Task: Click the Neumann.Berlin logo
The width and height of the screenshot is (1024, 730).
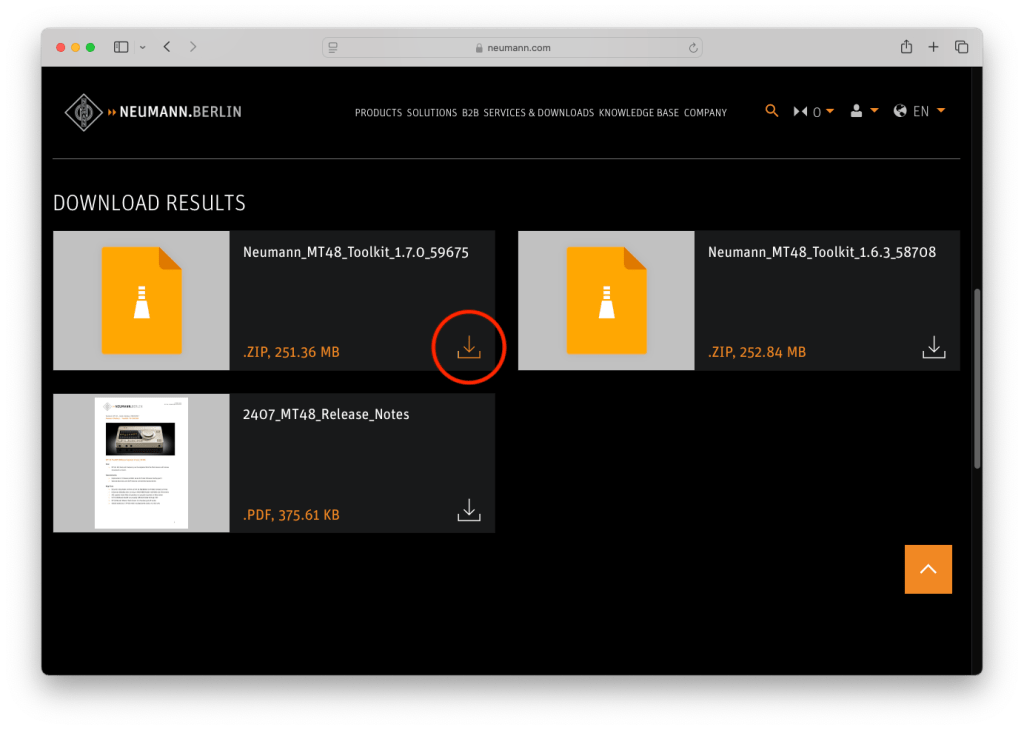Action: tap(153, 112)
